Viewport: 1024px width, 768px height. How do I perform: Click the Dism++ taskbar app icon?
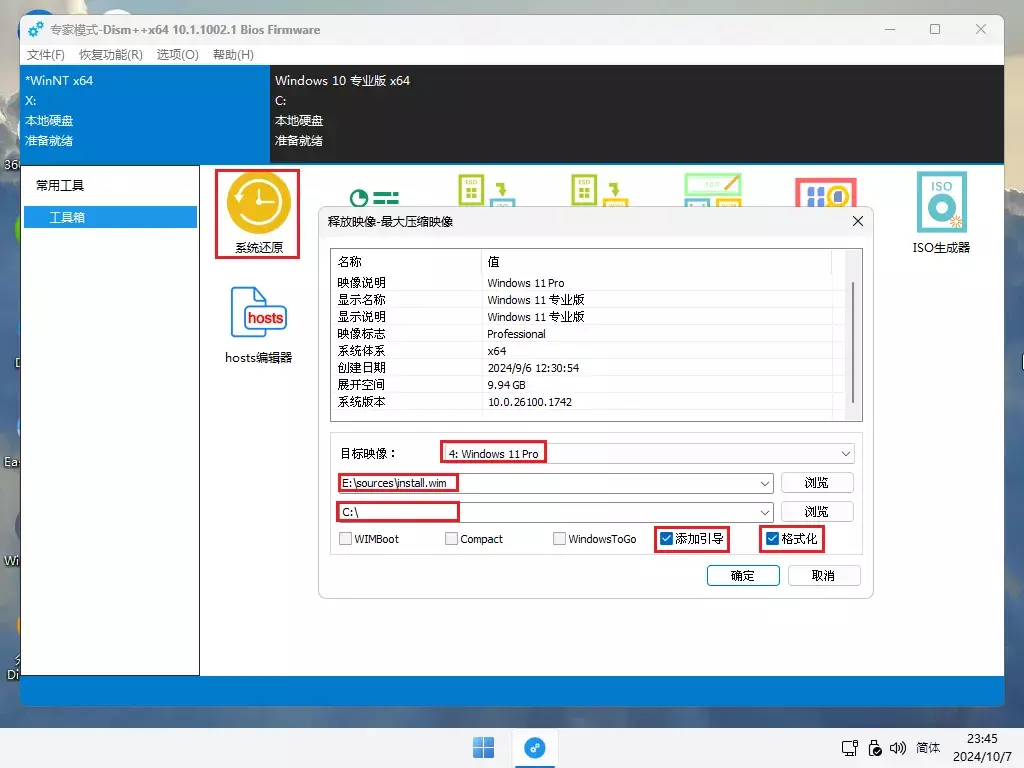coord(535,748)
